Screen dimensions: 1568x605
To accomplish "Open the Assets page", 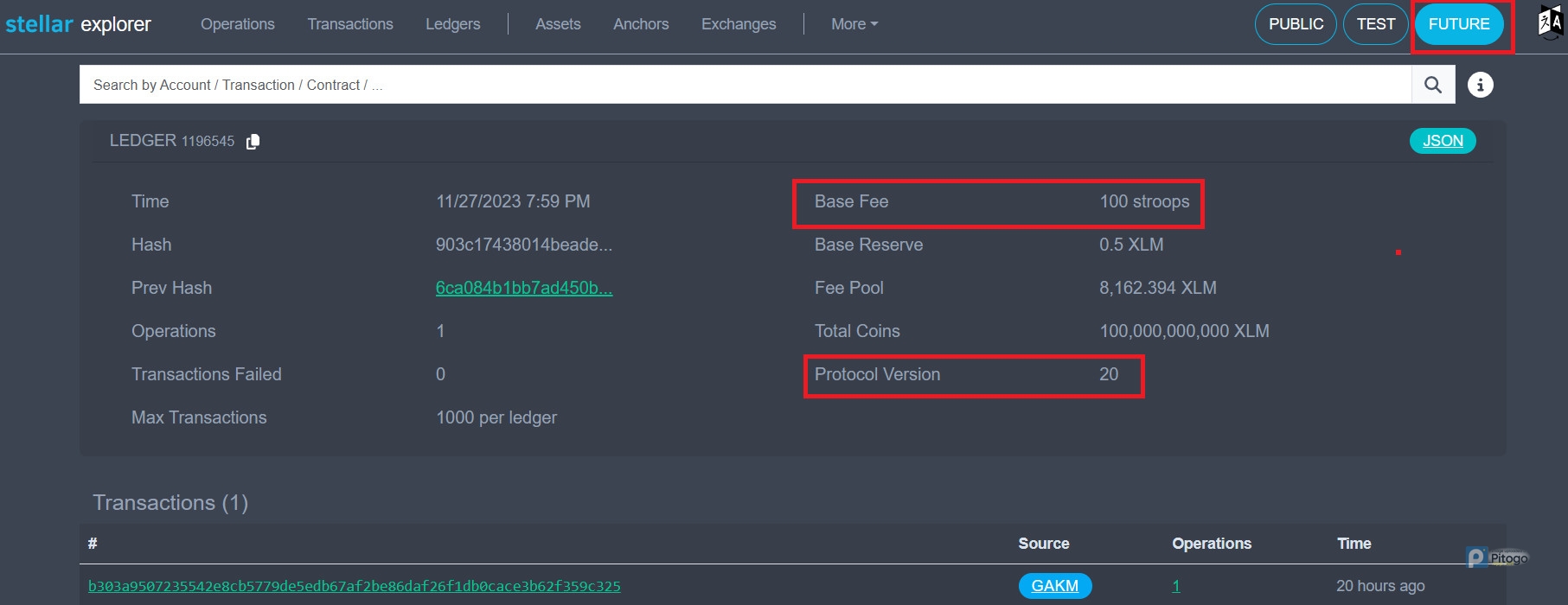I will 558,24.
